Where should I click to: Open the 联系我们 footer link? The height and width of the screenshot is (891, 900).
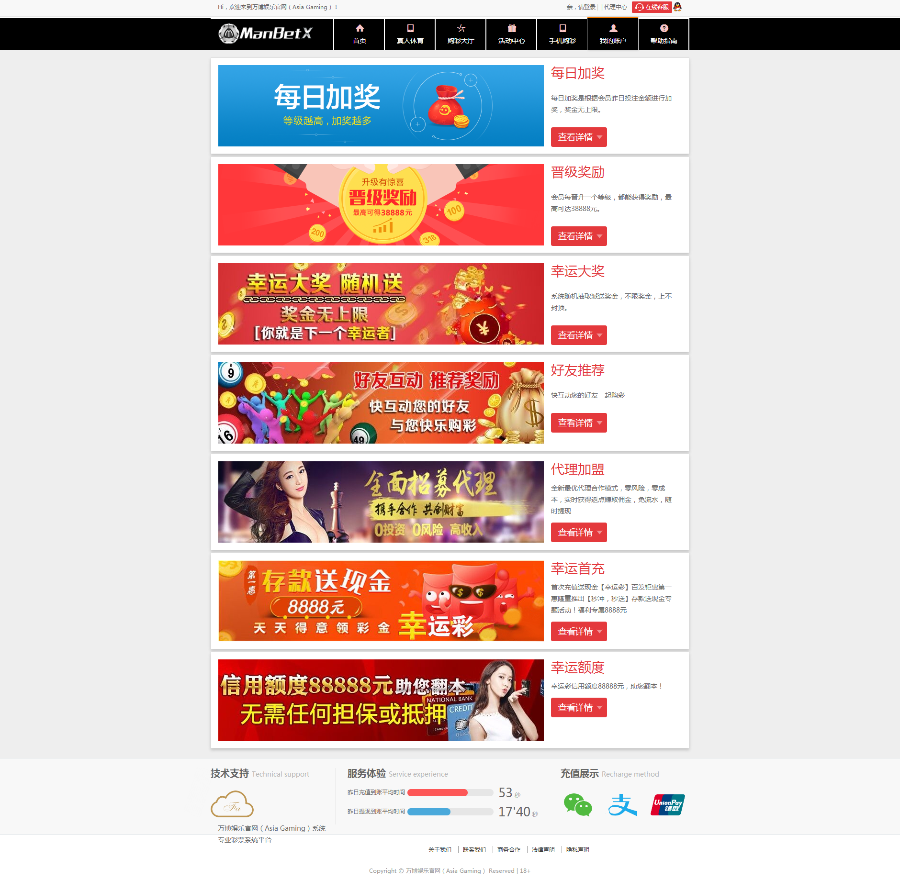pos(474,850)
